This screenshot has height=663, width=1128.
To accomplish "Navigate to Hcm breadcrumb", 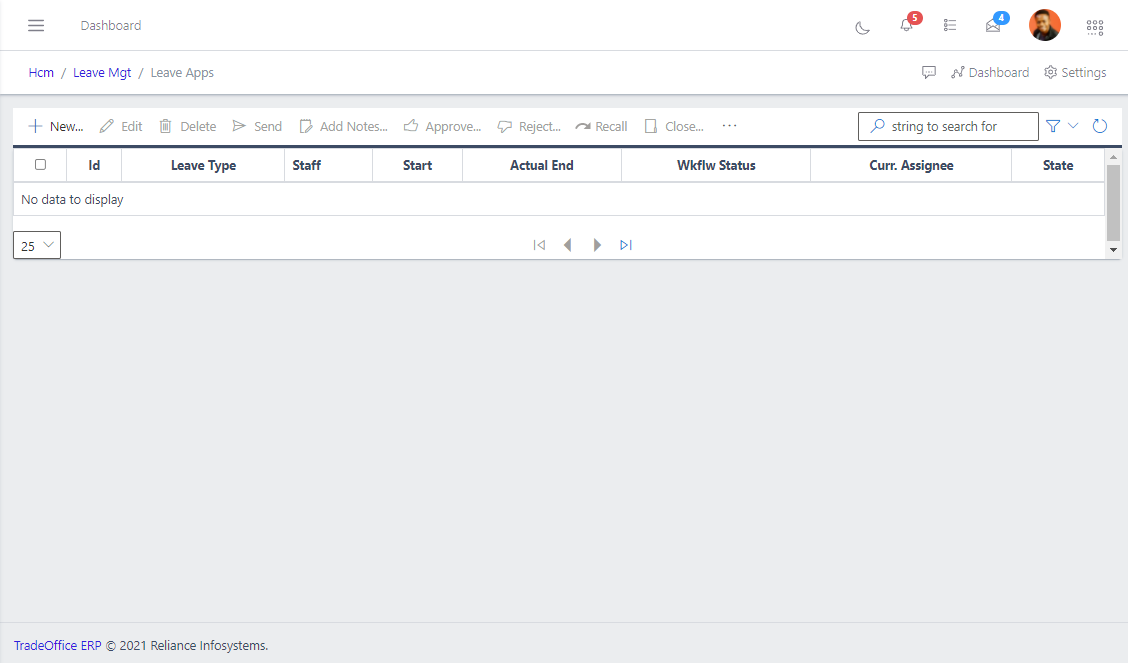I will point(41,72).
